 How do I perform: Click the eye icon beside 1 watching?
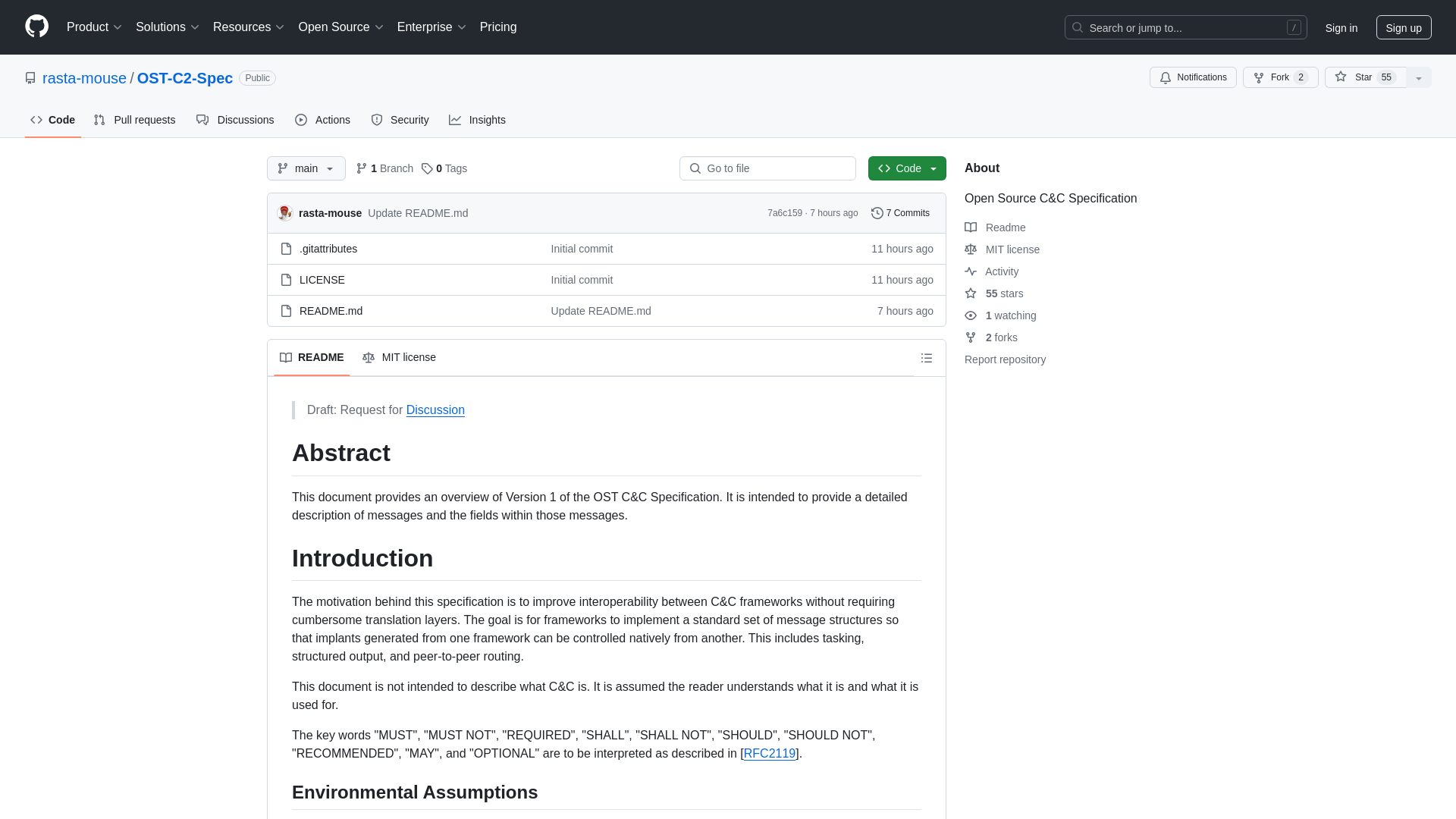pos(971,315)
